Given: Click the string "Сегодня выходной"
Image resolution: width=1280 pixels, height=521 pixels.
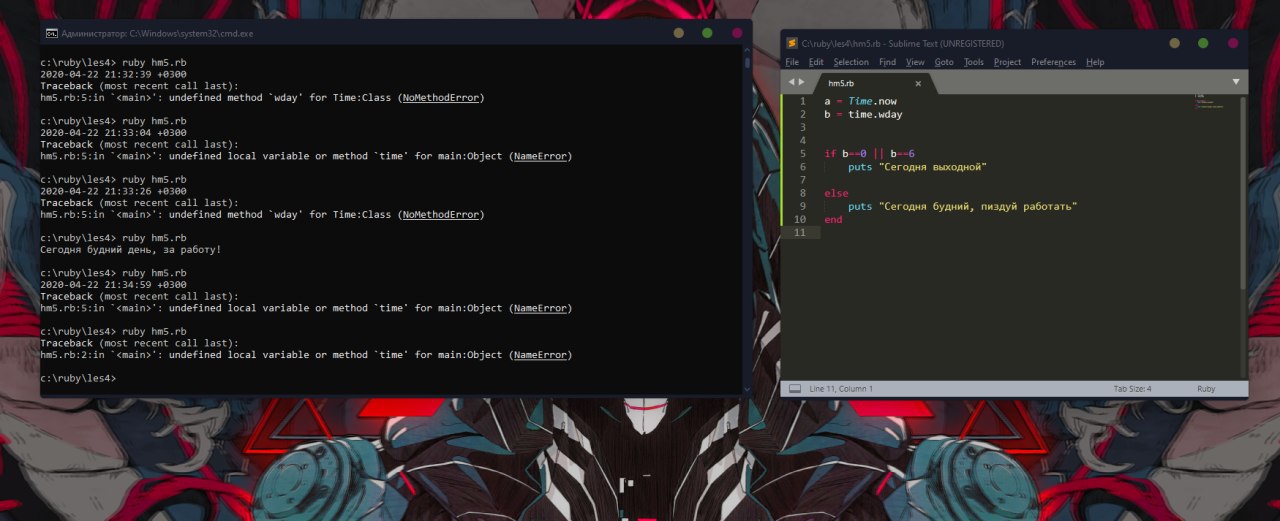Looking at the screenshot, I should 934,166.
